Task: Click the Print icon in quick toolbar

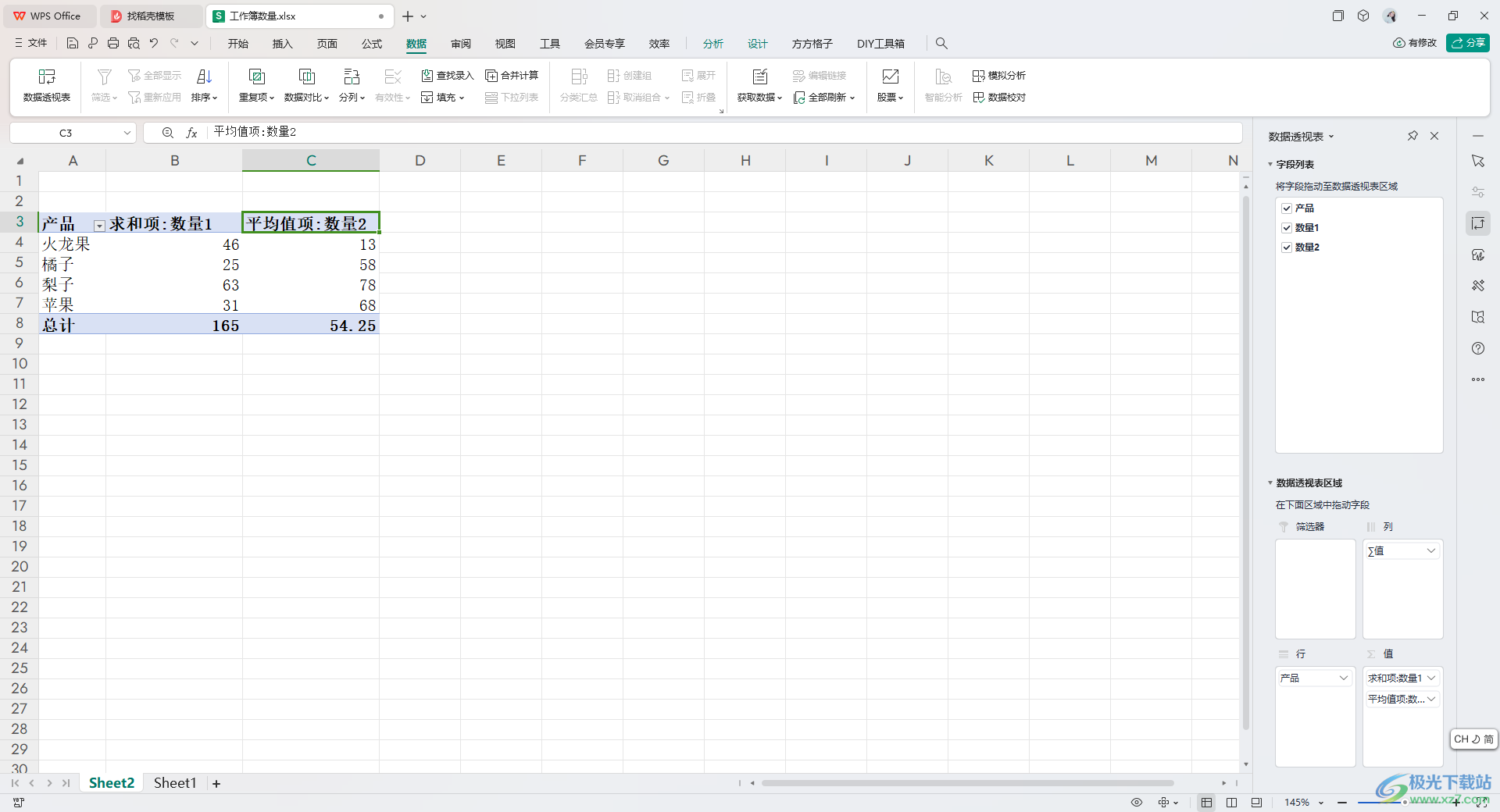Action: coord(113,44)
